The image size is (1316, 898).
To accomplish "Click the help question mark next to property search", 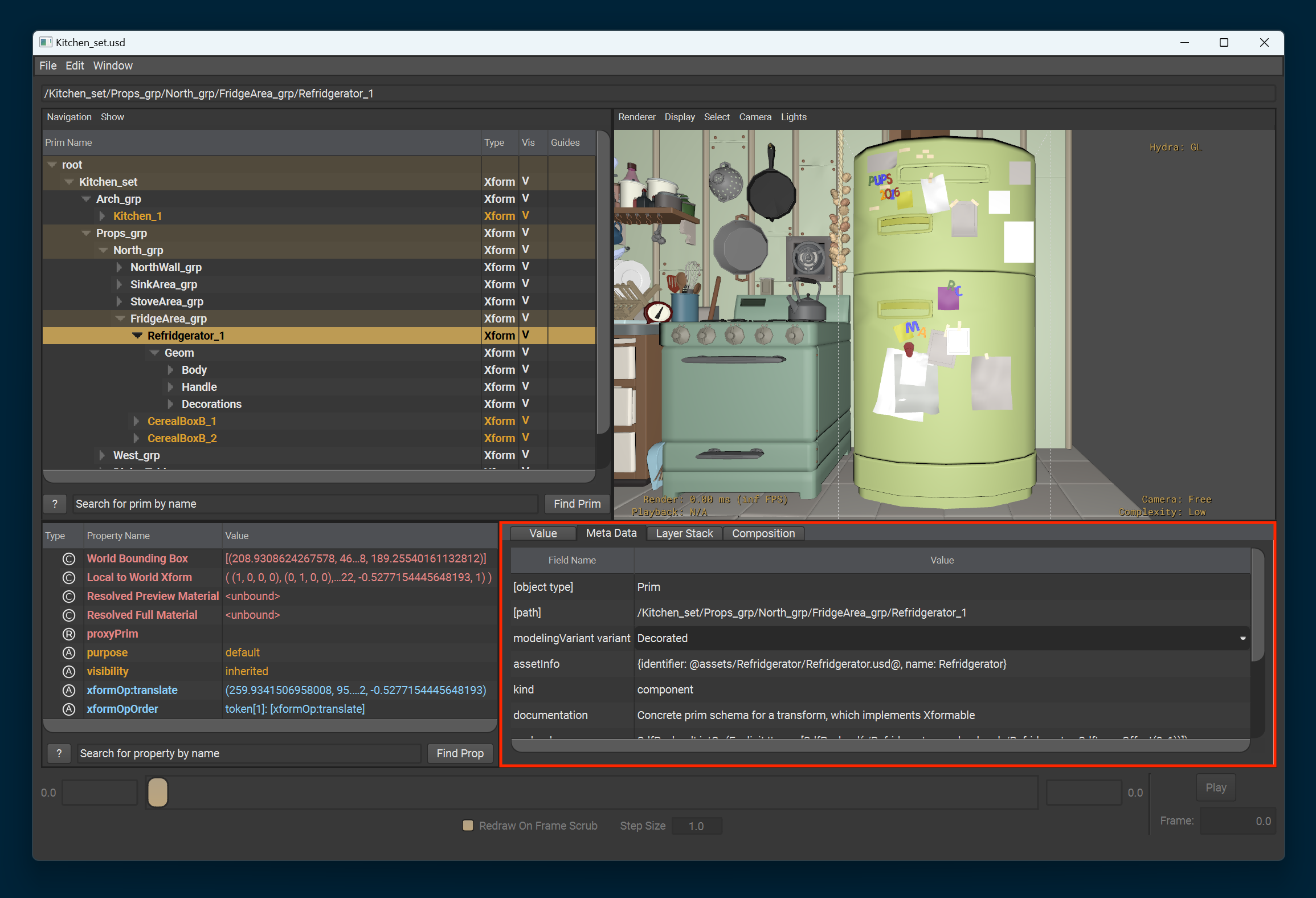I will 59,753.
